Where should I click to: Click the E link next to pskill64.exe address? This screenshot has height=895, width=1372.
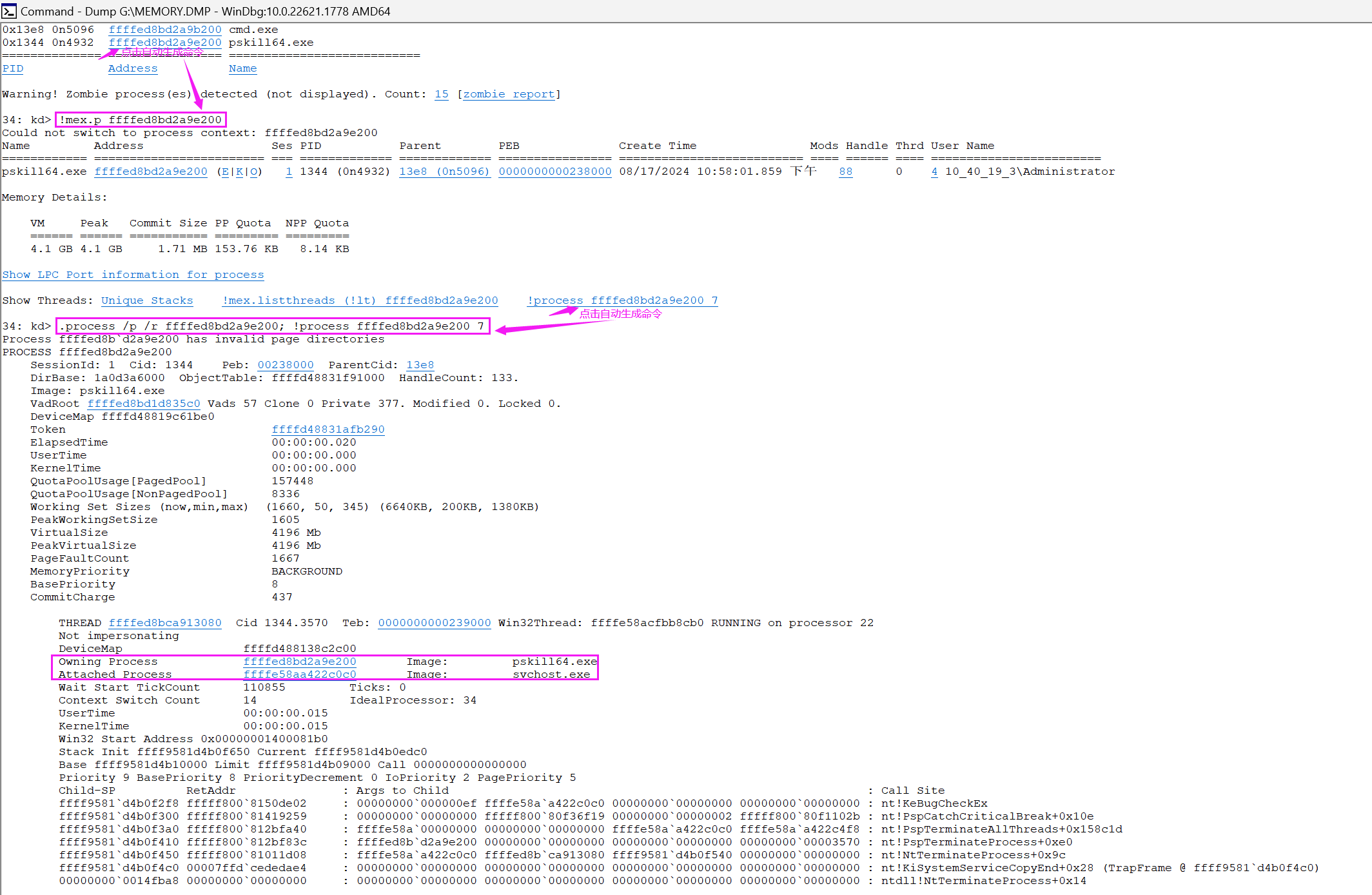tap(225, 172)
